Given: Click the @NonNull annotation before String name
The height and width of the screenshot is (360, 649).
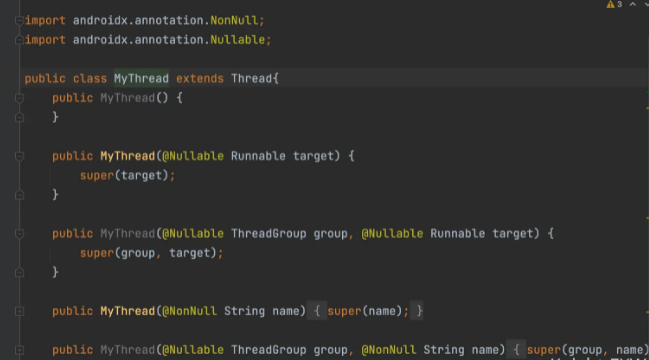Looking at the screenshot, I should pyautogui.click(x=189, y=311).
